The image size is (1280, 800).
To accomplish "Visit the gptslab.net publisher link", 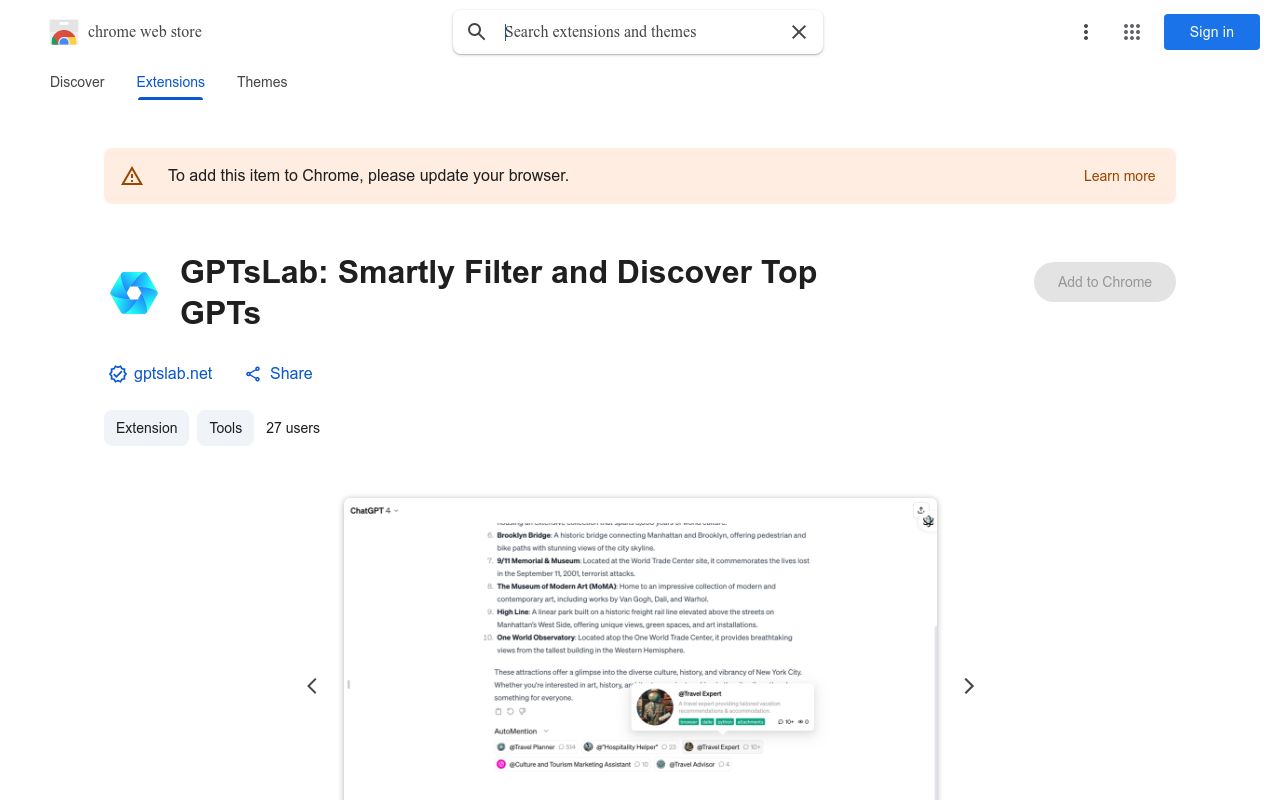I will tap(173, 373).
